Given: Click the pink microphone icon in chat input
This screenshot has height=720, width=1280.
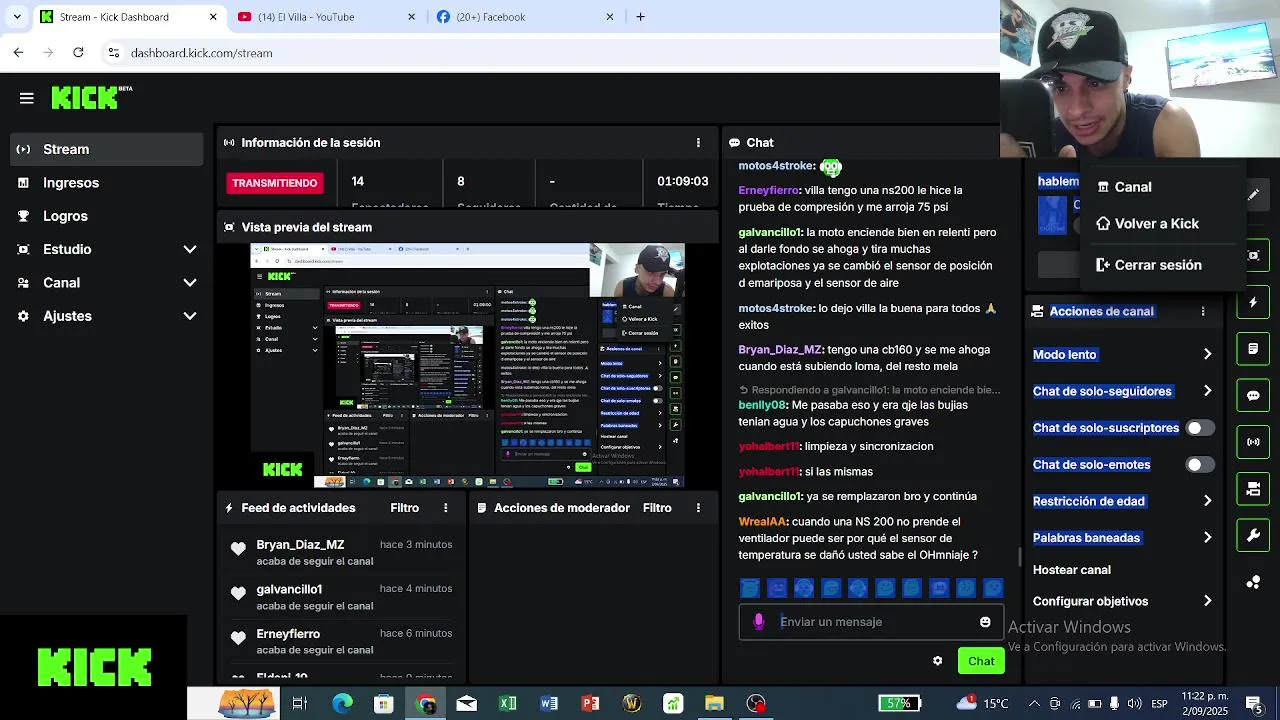Looking at the screenshot, I should pos(759,622).
